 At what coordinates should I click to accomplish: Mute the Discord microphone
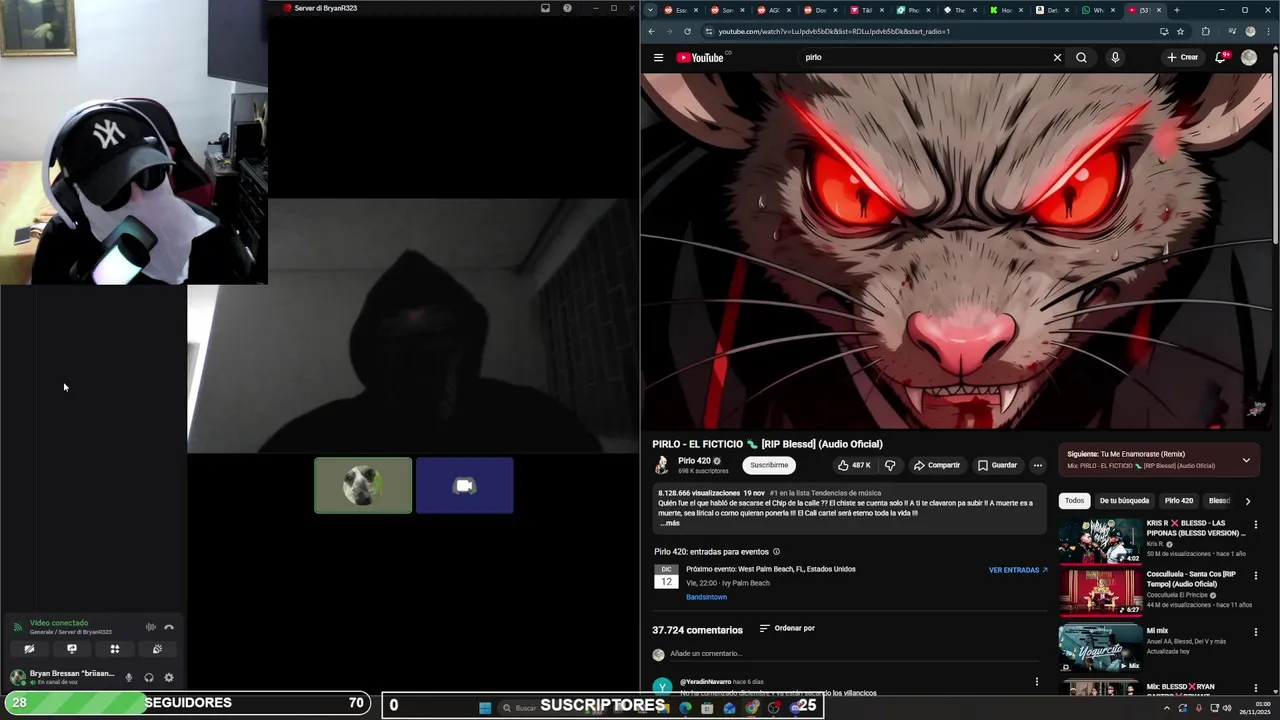[128, 677]
